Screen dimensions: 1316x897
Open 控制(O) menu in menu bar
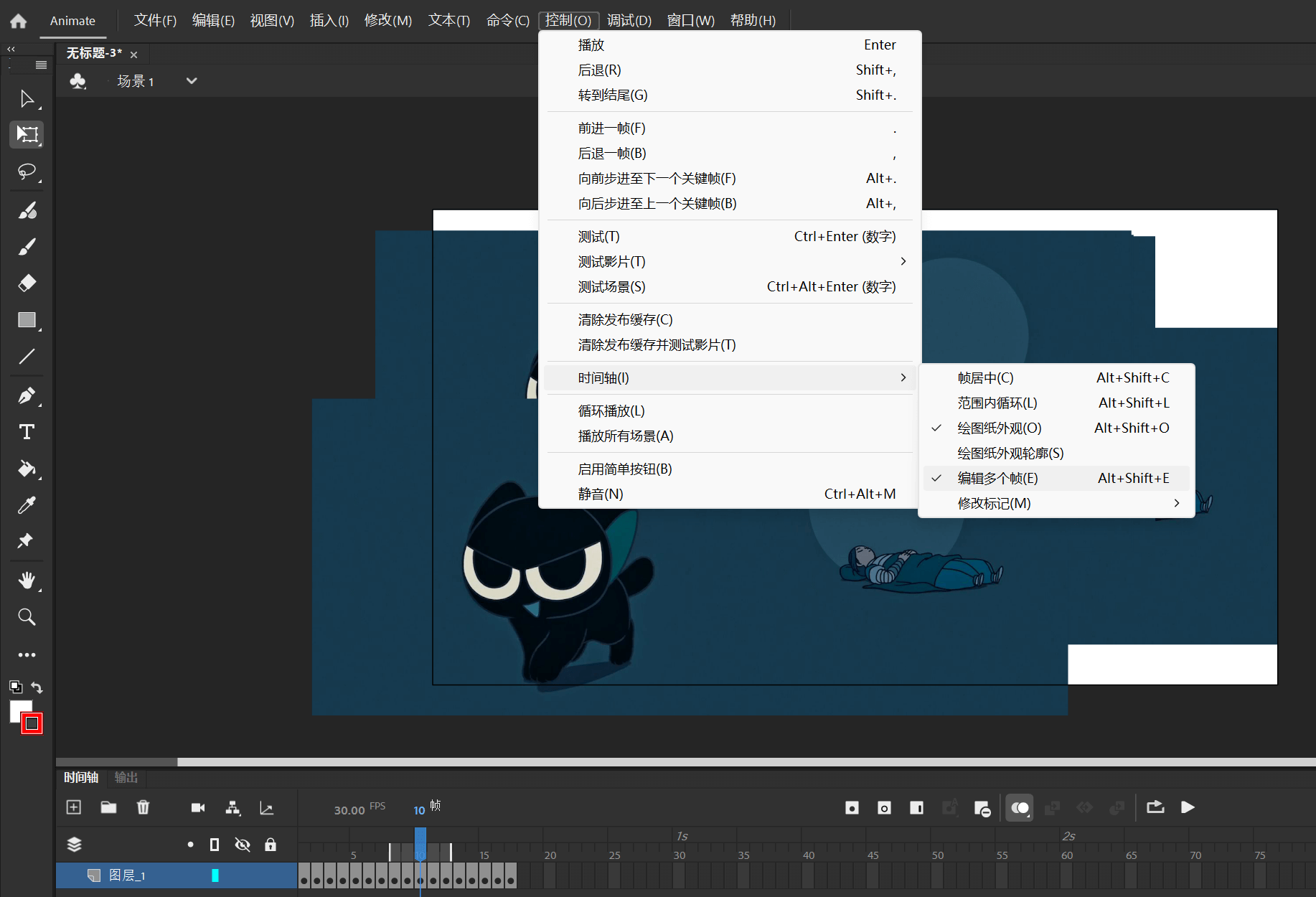tap(568, 21)
